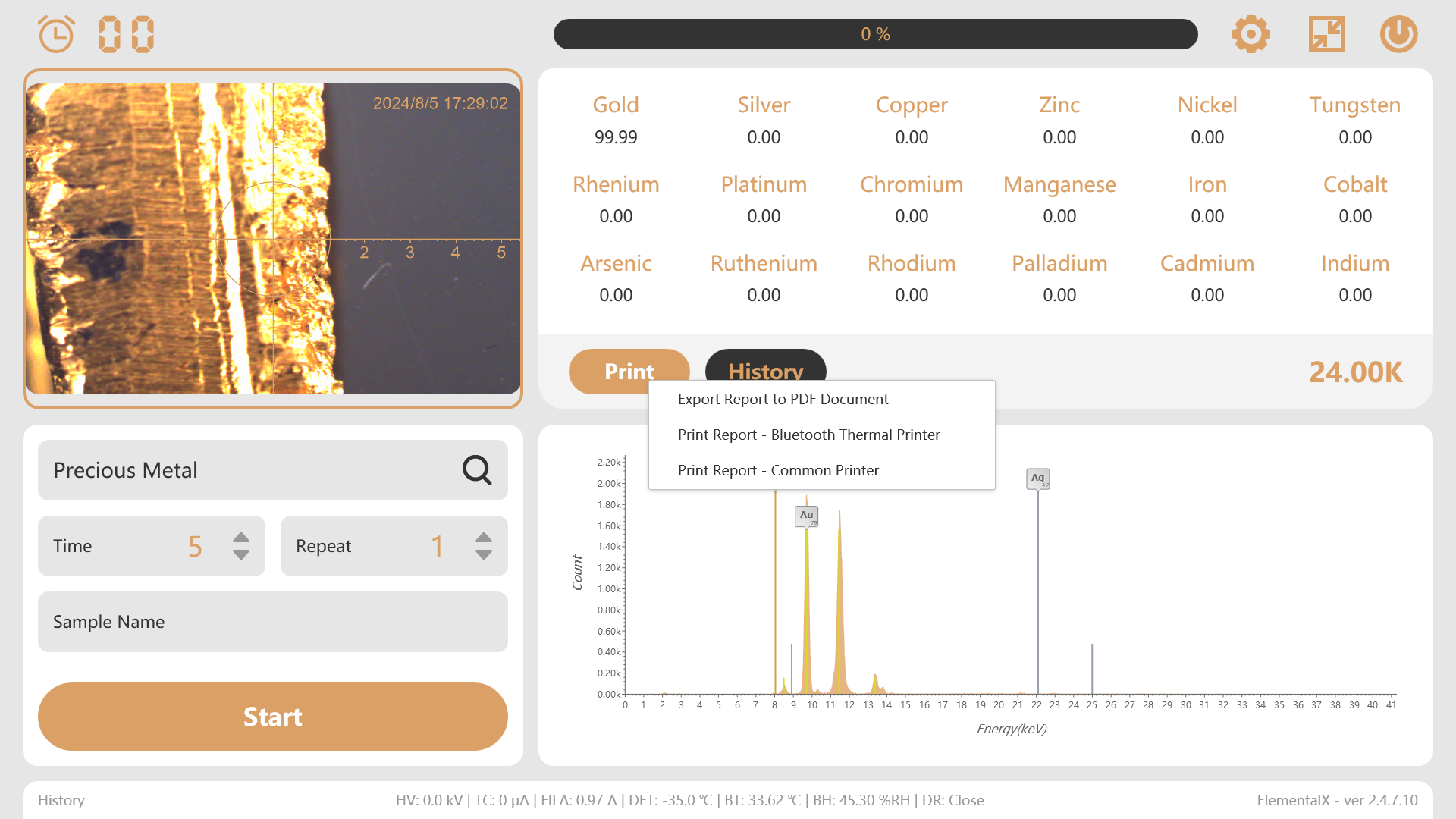Click the shrink window icon
Image resolution: width=1456 pixels, height=819 pixels.
coord(1326,34)
